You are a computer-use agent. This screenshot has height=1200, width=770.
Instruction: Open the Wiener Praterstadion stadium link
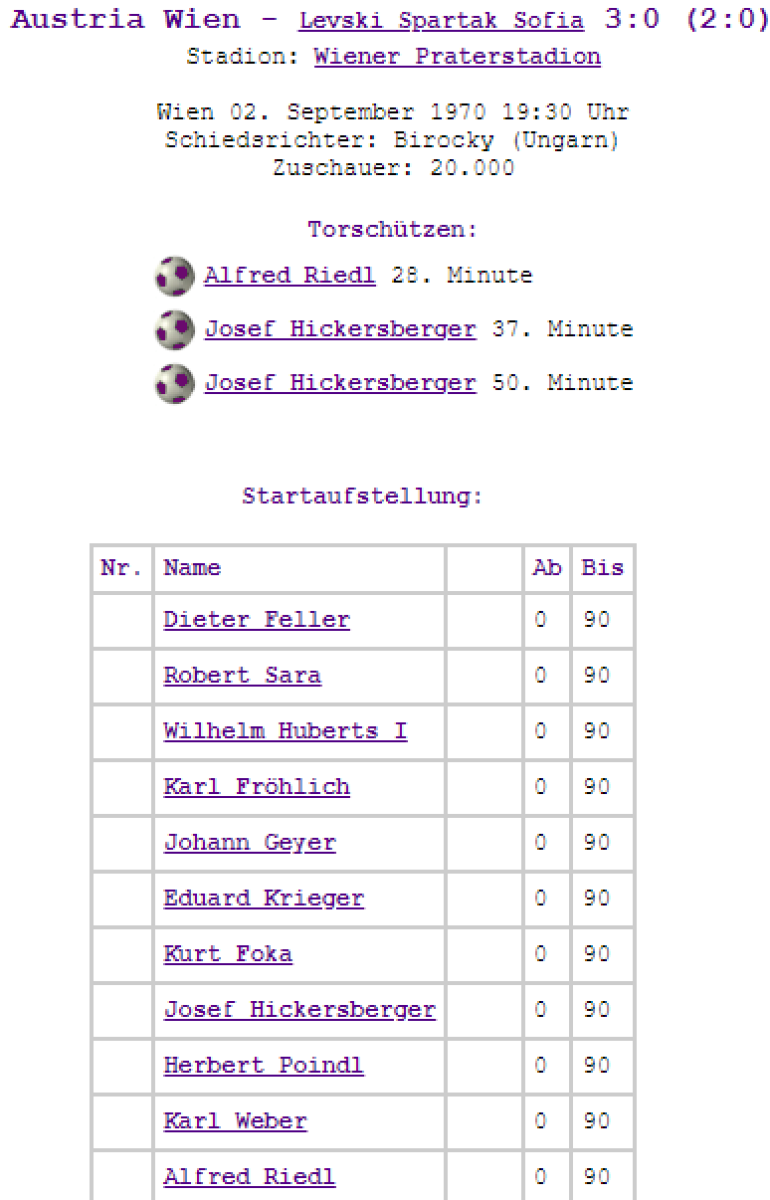pyautogui.click(x=457, y=57)
